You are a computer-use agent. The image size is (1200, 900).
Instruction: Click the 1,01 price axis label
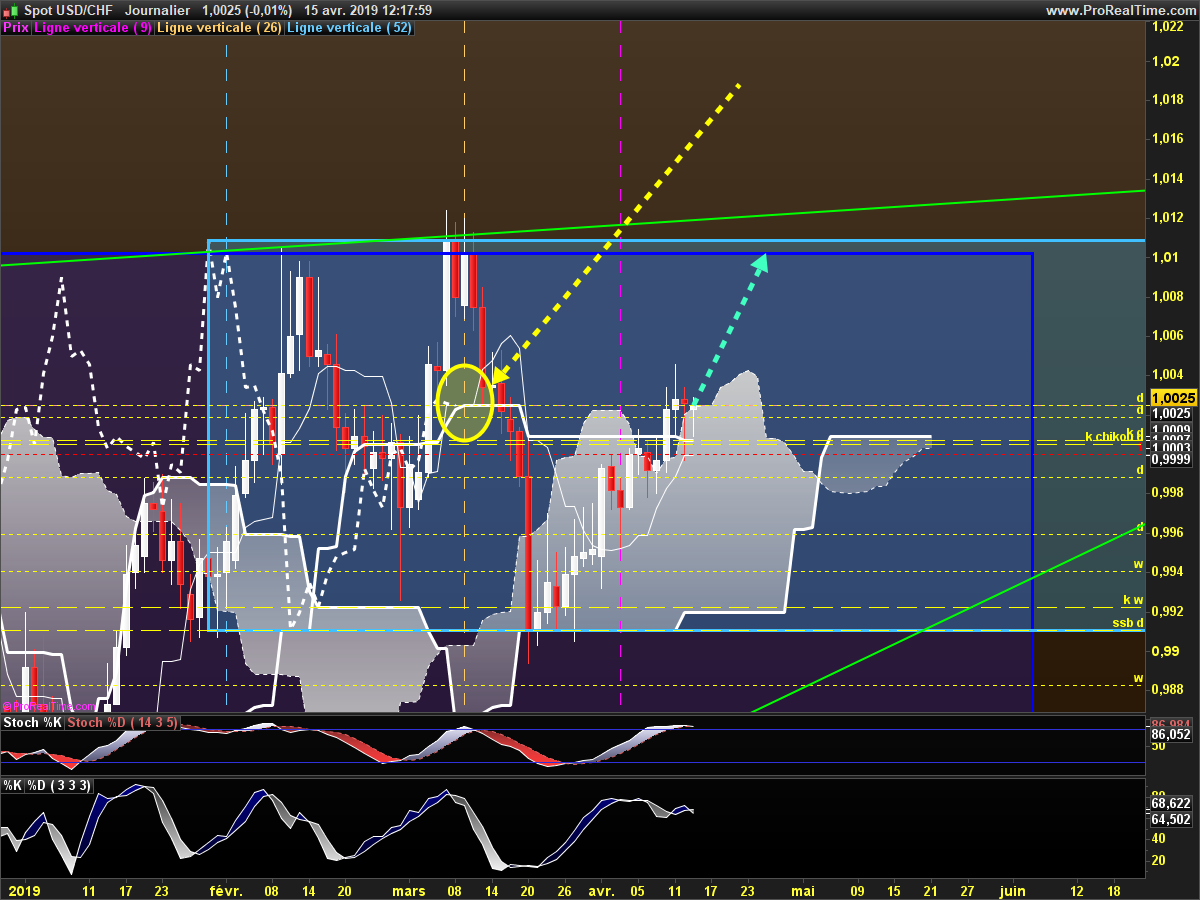click(x=1163, y=257)
